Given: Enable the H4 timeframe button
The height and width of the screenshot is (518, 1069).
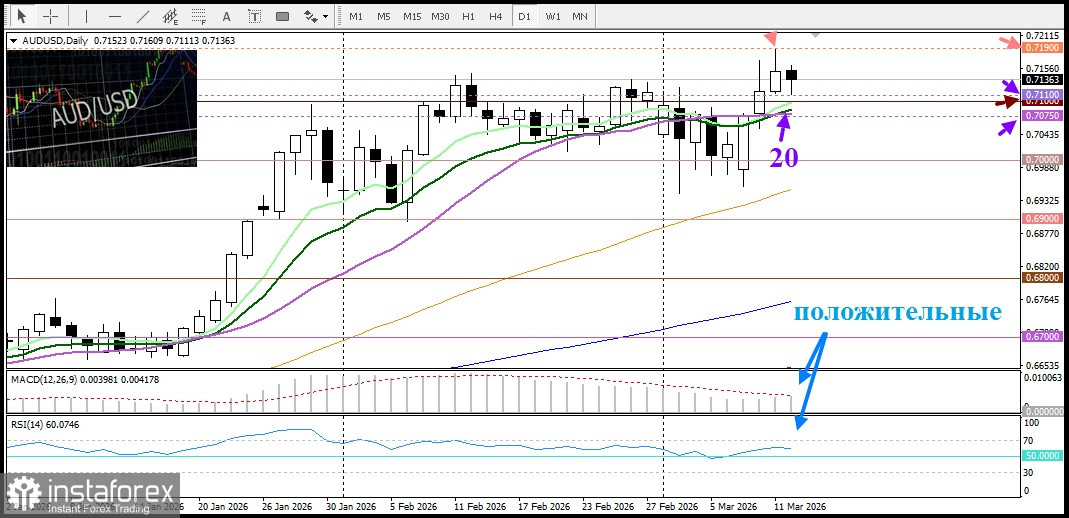Looking at the screenshot, I should click(496, 16).
